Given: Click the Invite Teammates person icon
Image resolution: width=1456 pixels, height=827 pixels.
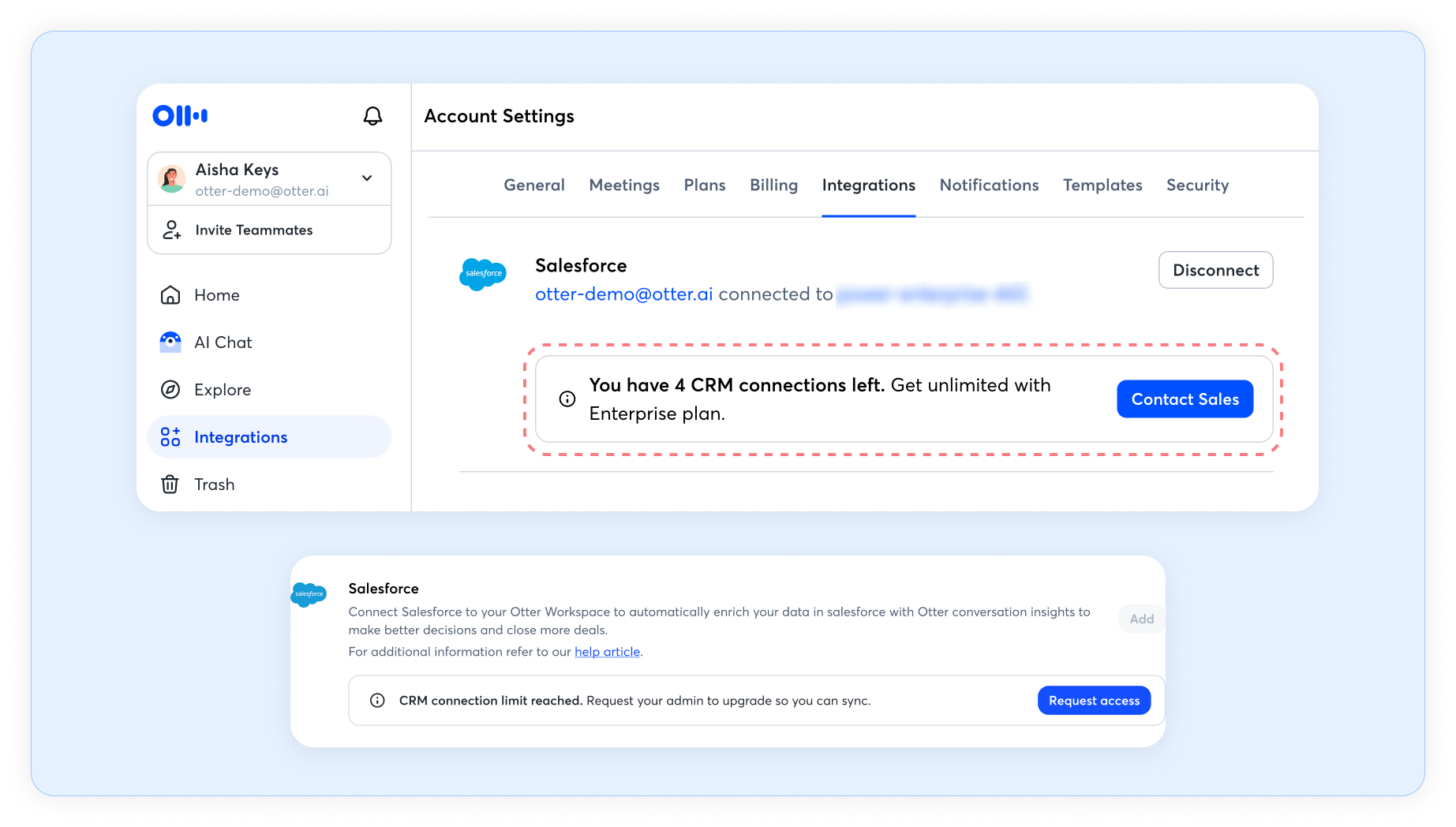Looking at the screenshot, I should 171,230.
